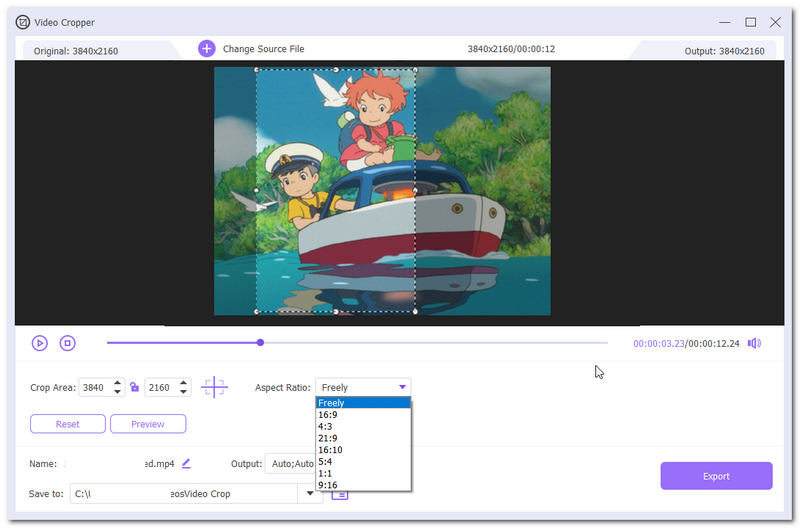Click the Reset button
Viewport: 800px width, 528px height.
(x=68, y=424)
